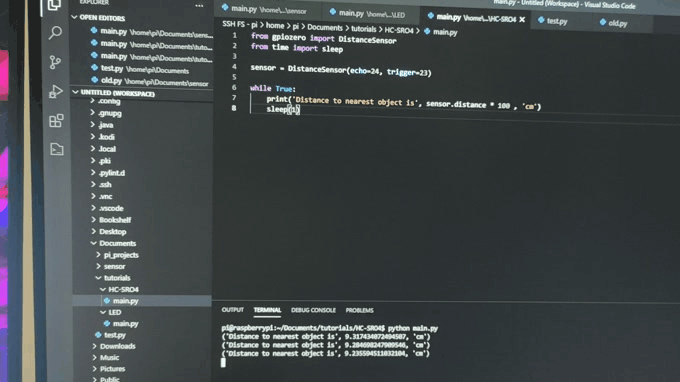Viewport: 680px width, 382px height.
Task: Open the Search view in activity bar
Action: pos(55,33)
